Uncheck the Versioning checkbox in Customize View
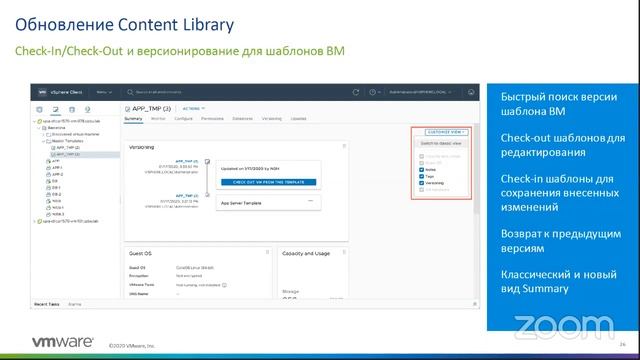Image resolution: width=640 pixels, height=360 pixels. pos(422,183)
